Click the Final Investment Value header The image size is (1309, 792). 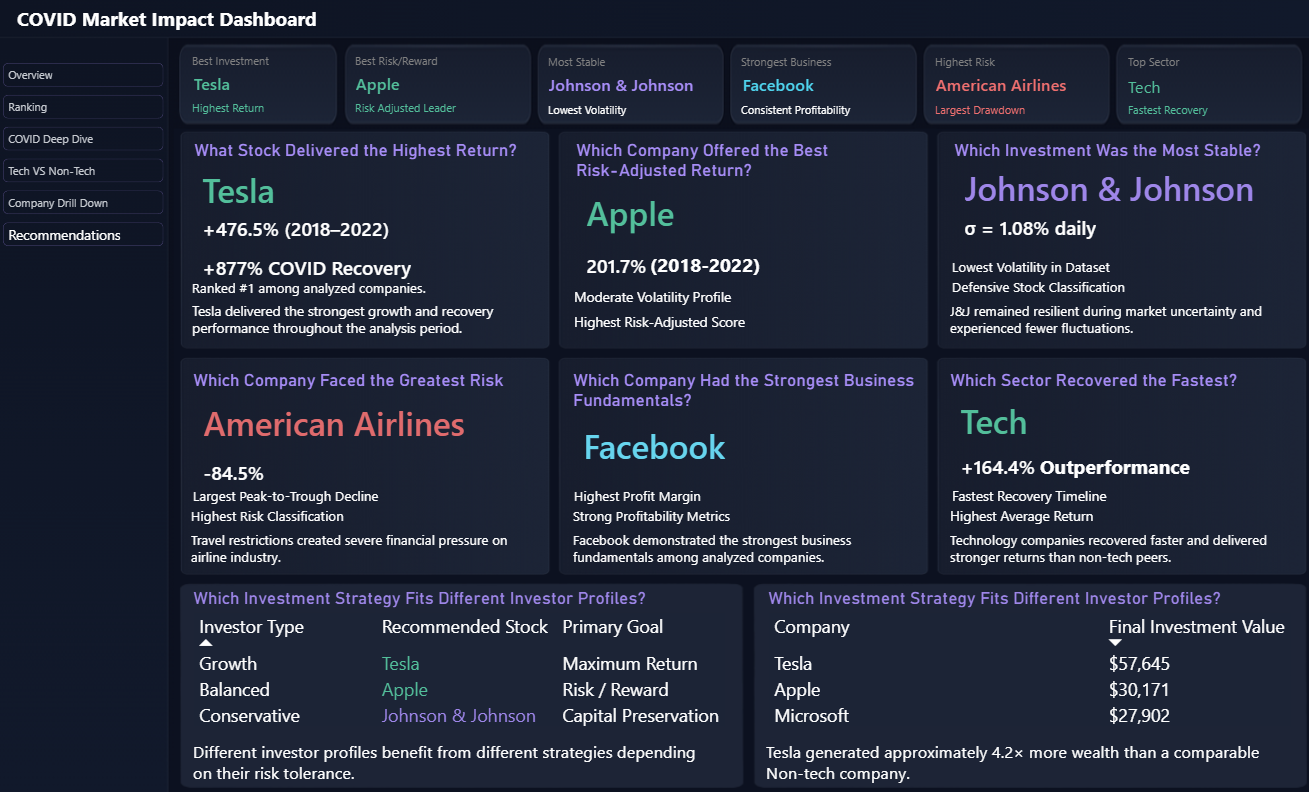pyautogui.click(x=1197, y=627)
